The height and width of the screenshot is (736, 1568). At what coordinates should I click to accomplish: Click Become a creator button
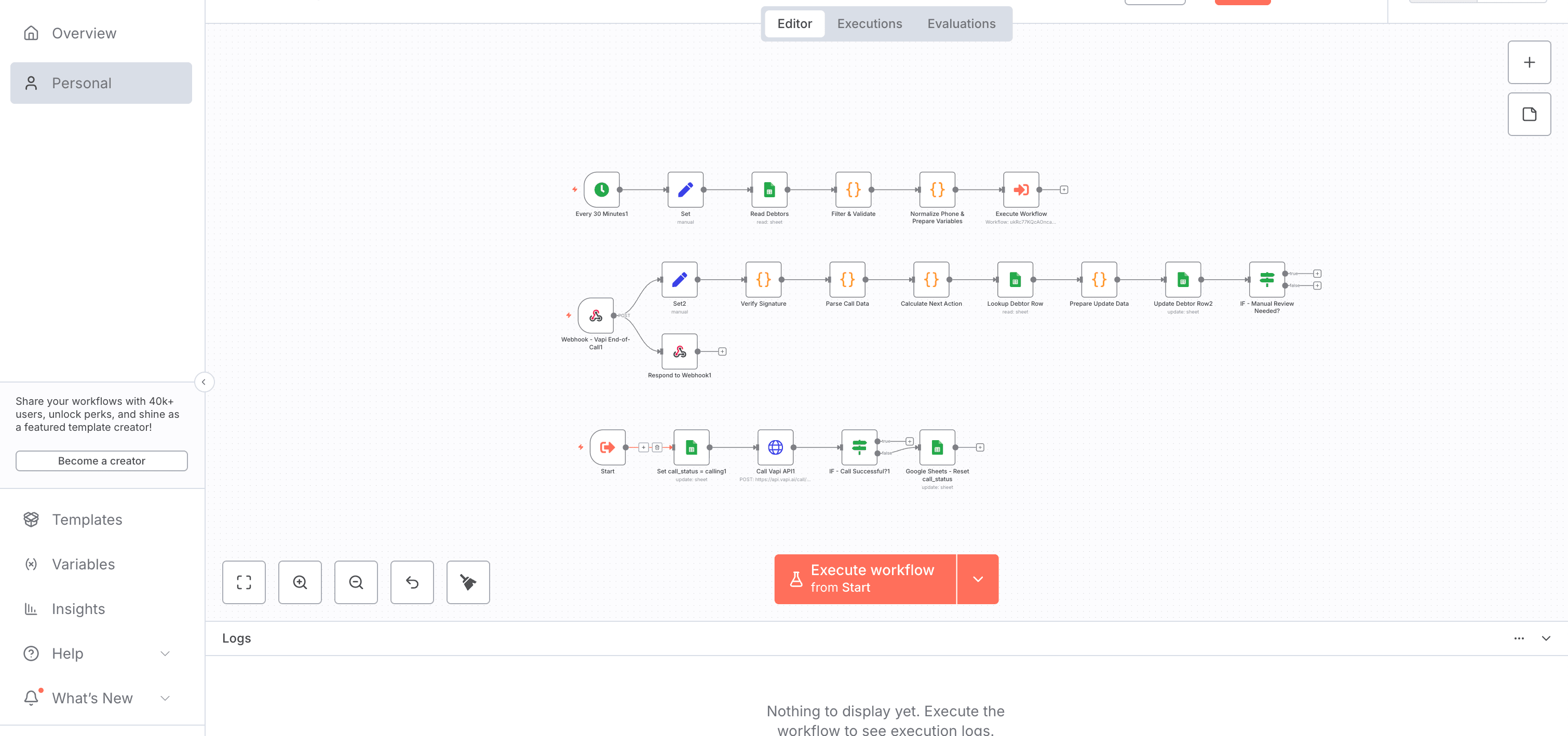click(102, 461)
